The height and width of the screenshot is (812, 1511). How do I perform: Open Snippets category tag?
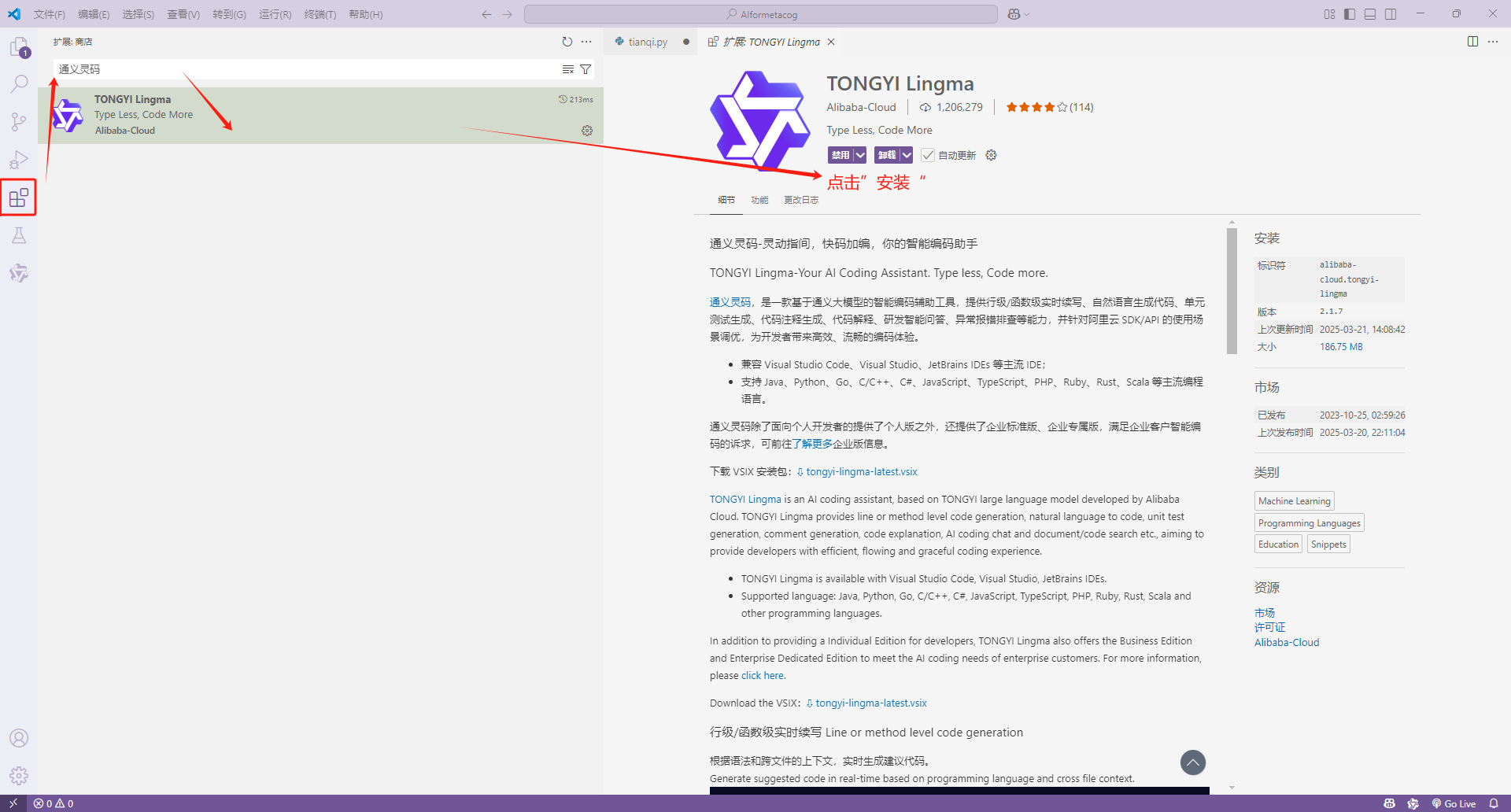[1328, 544]
